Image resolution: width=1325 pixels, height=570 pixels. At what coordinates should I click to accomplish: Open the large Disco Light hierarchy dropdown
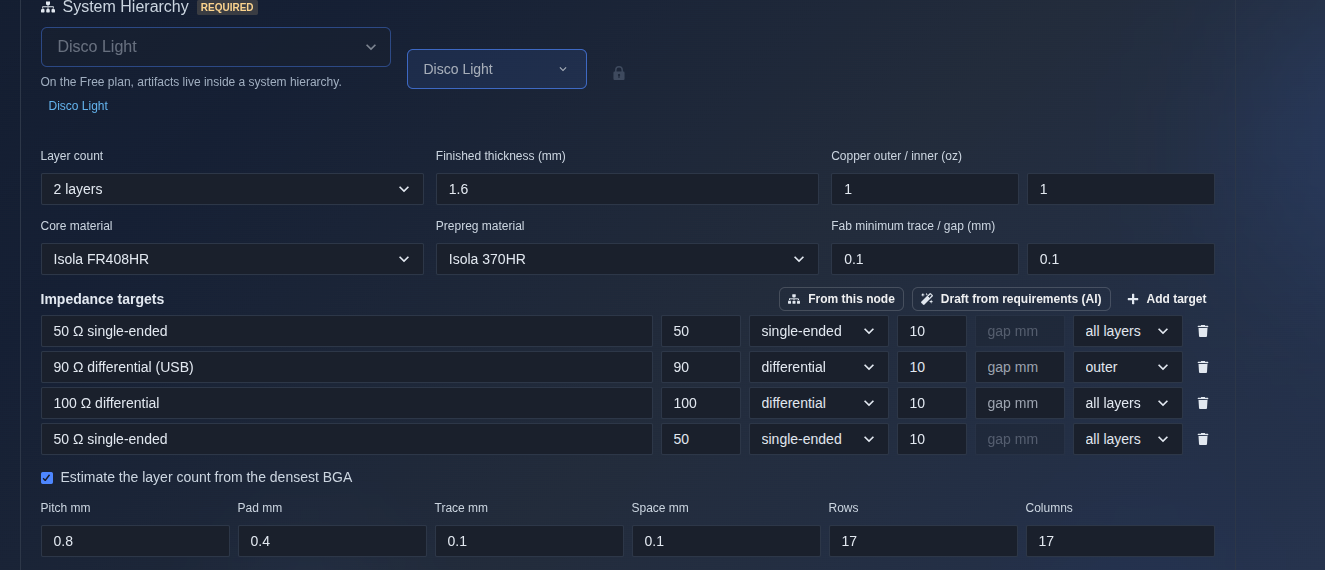pyautogui.click(x=216, y=47)
